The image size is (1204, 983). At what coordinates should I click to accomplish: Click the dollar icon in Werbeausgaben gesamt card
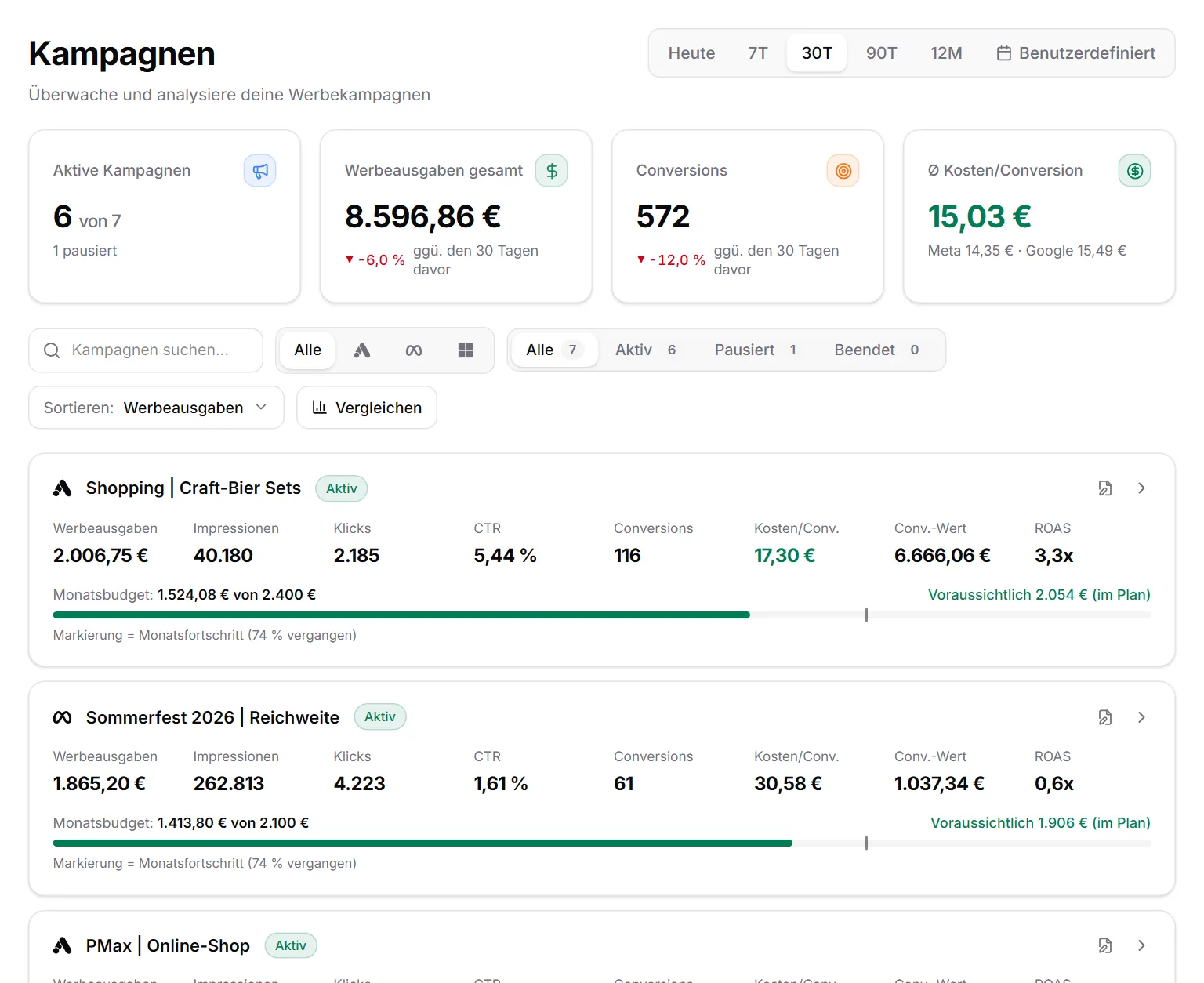[552, 171]
